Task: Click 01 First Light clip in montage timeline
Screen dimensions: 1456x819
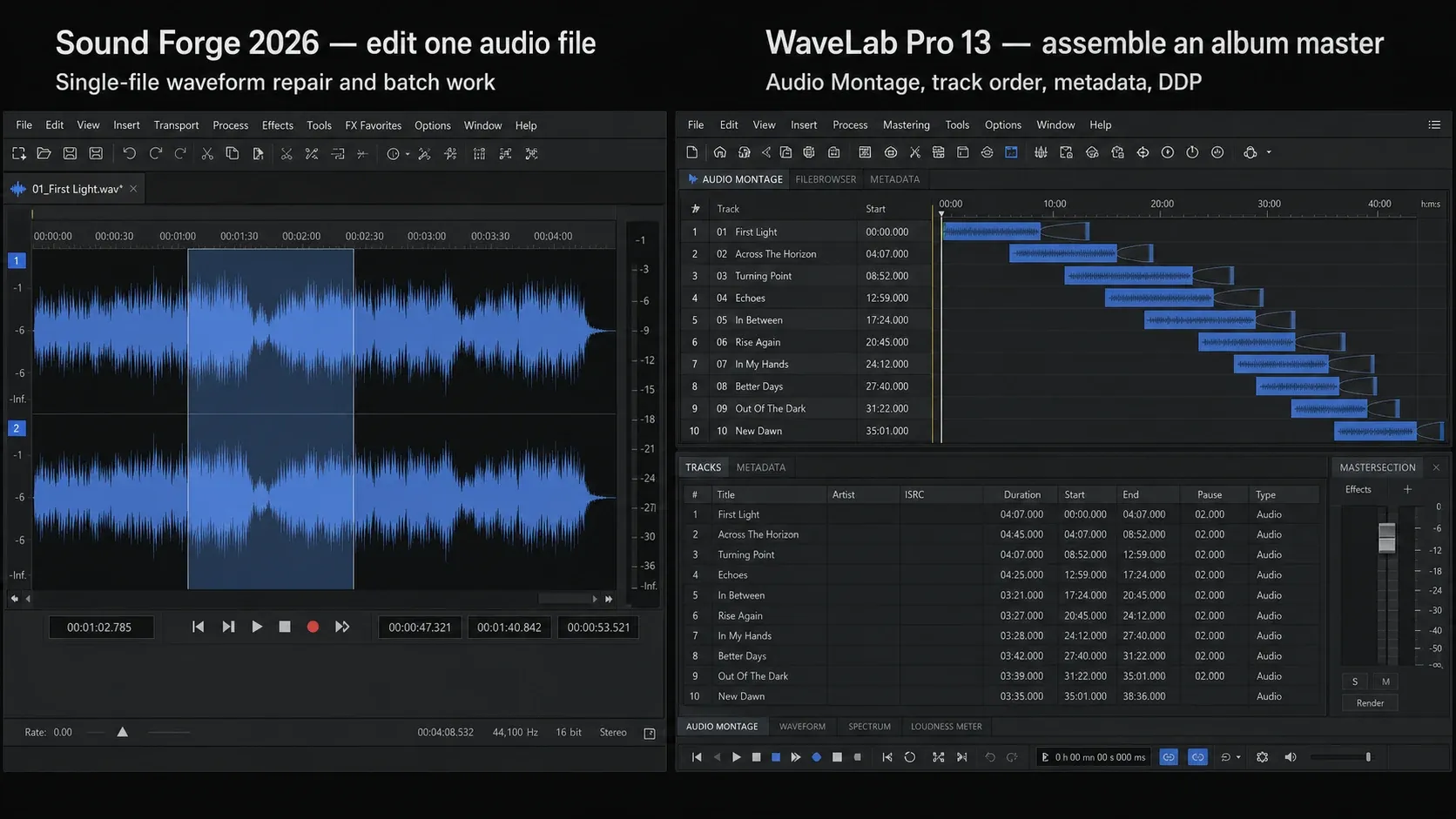Action: pyautogui.click(x=991, y=232)
